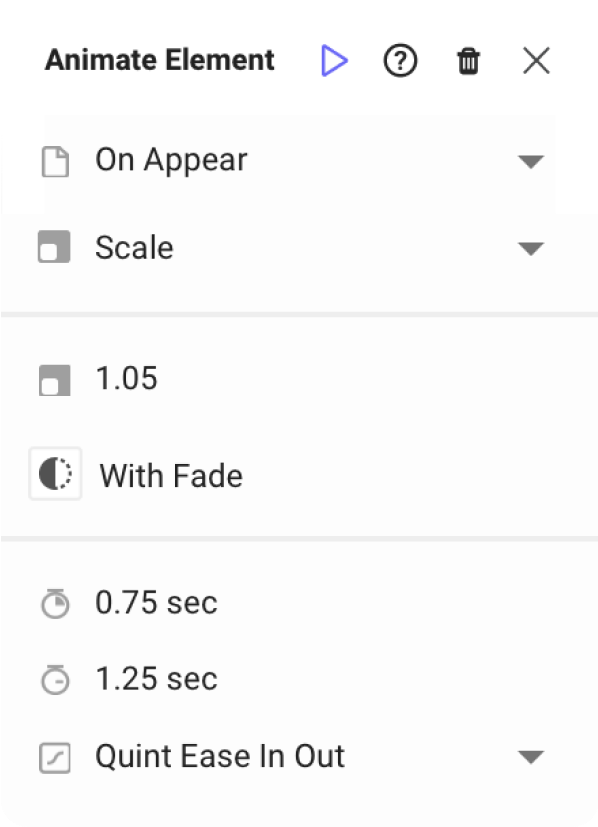Click the scale amount icon beside 1.05
This screenshot has width=598, height=827.
pyautogui.click(x=54, y=380)
